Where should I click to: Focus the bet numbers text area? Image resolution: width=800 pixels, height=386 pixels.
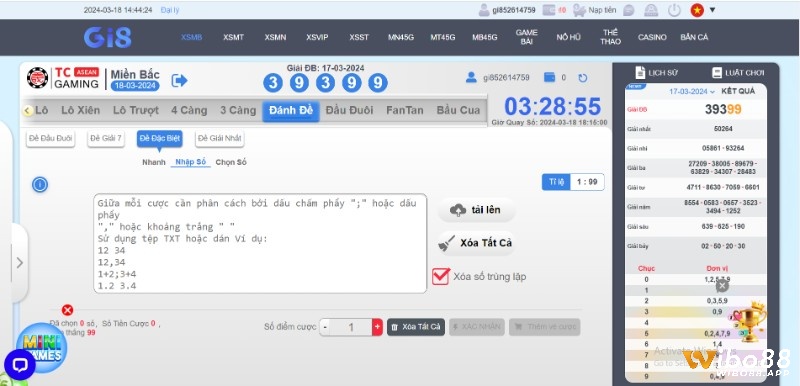coord(260,243)
